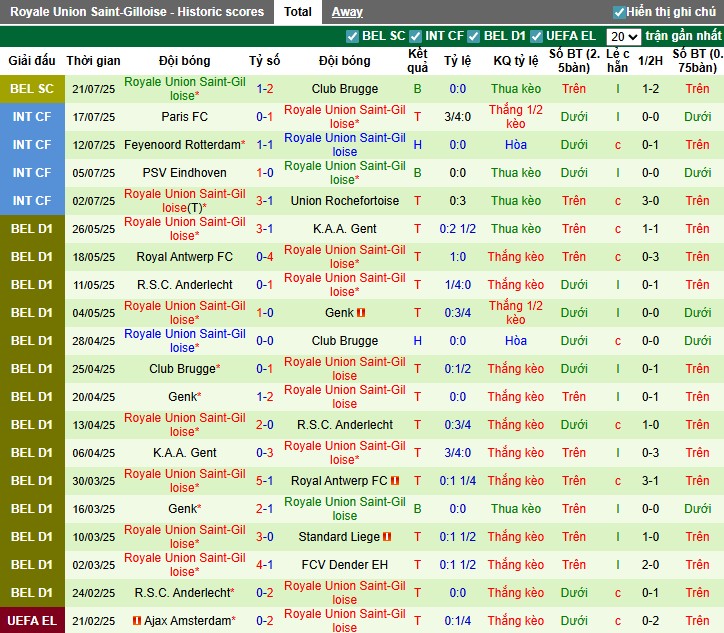724x633 pixels.
Task: Select Hòa result on 12/07/25 row
Action: [516, 145]
